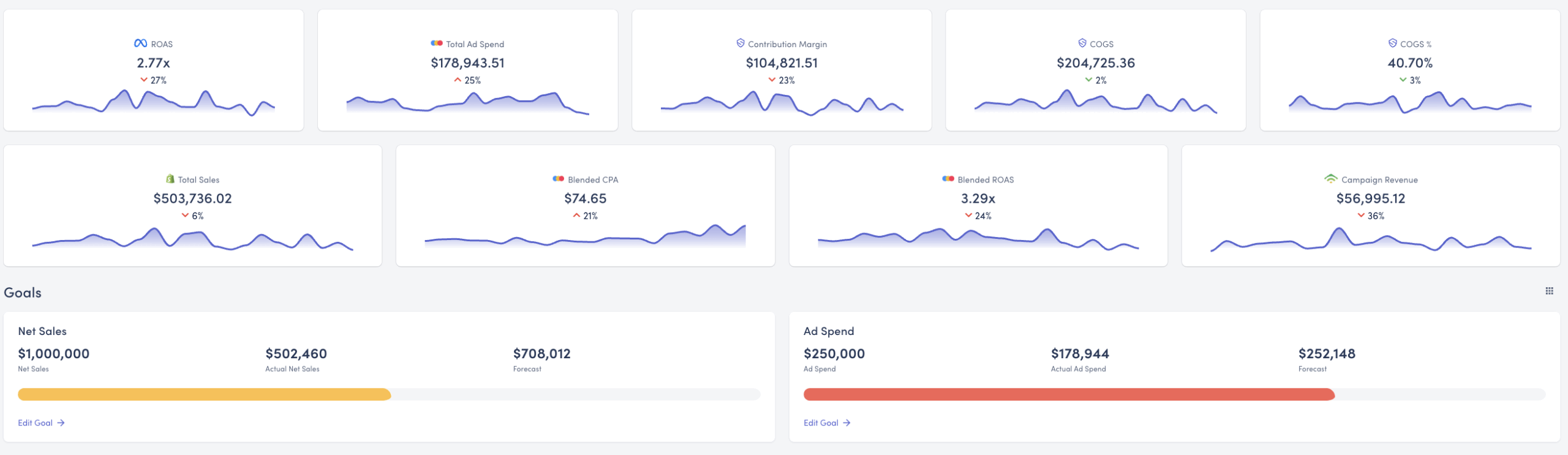Image resolution: width=1568 pixels, height=455 pixels.
Task: Click the multicolor icon beside Blended CPA
Action: (x=558, y=179)
